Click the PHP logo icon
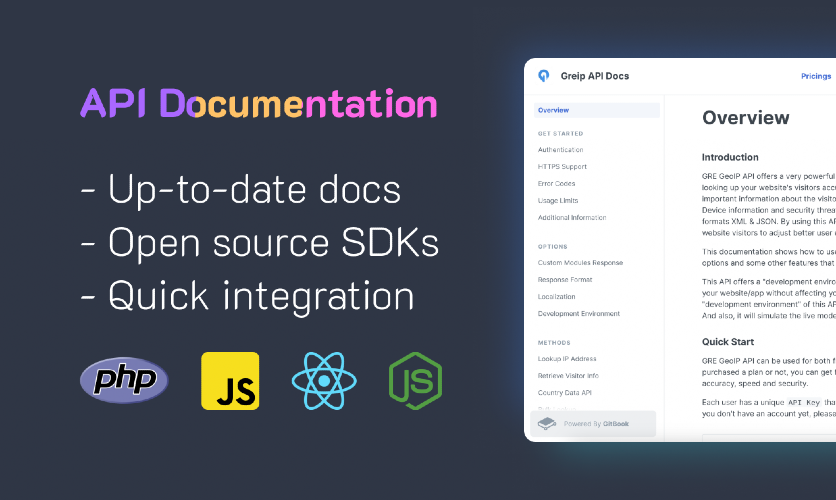The width and height of the screenshot is (836, 500). click(x=124, y=380)
